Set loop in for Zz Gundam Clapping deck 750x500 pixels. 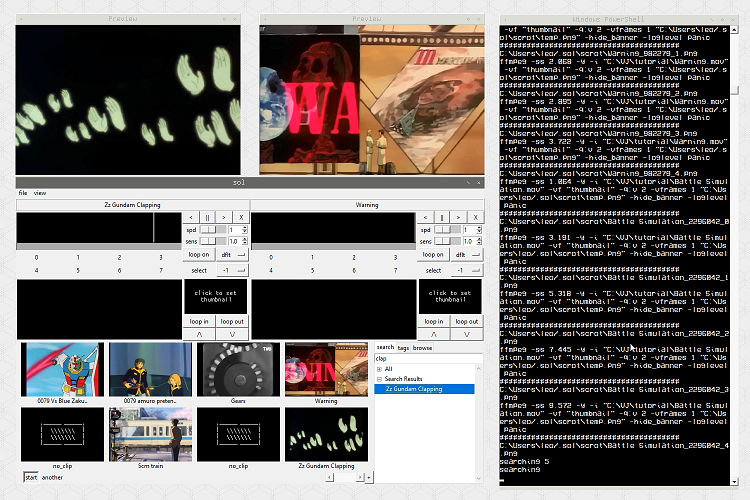click(199, 322)
